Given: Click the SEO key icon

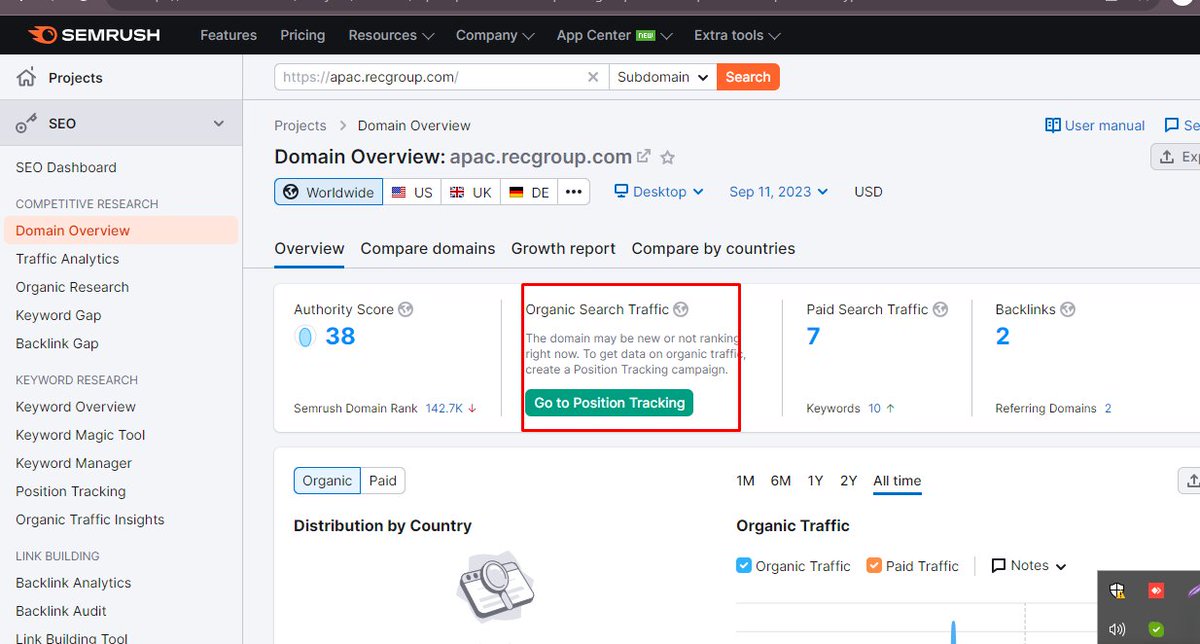Looking at the screenshot, I should tap(27, 123).
